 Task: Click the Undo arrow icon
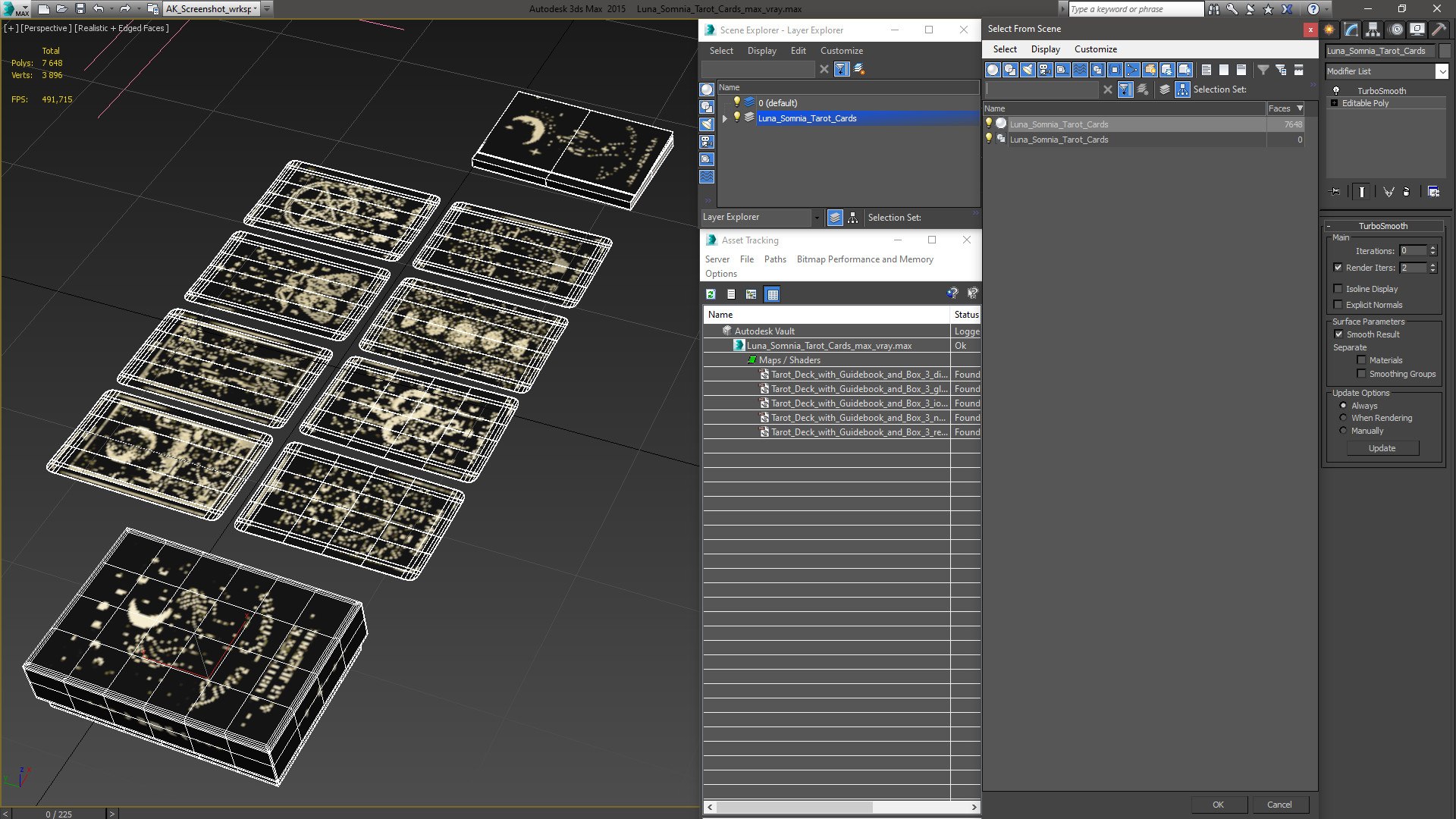coord(99,9)
